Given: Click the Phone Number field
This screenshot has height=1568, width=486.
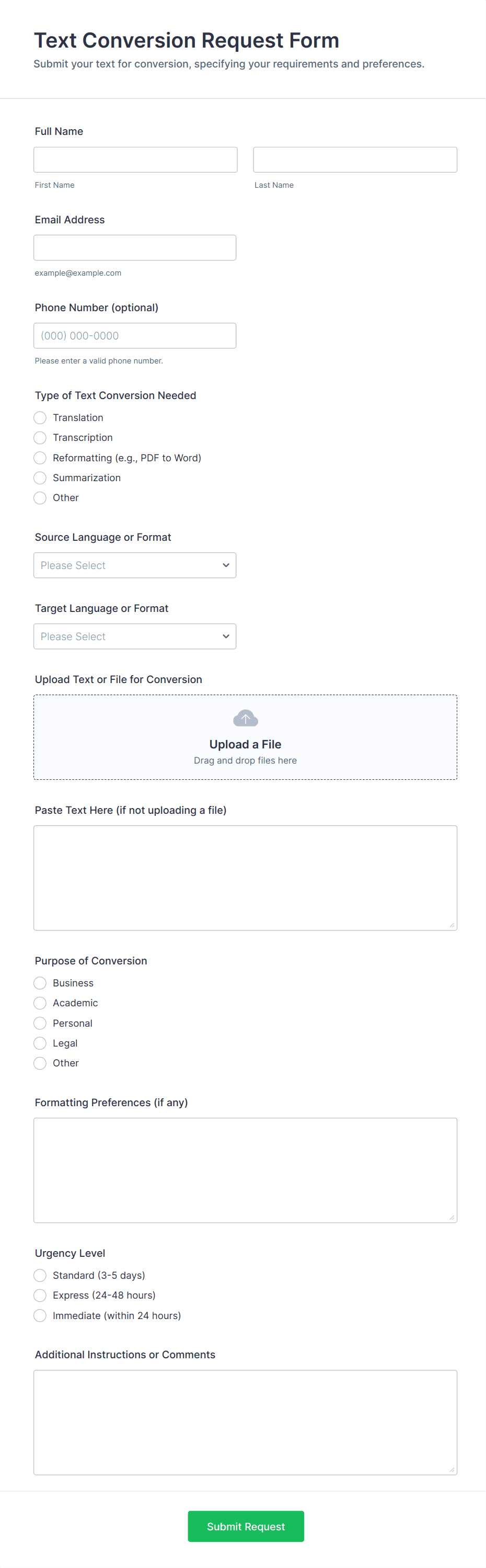Looking at the screenshot, I should coord(134,336).
